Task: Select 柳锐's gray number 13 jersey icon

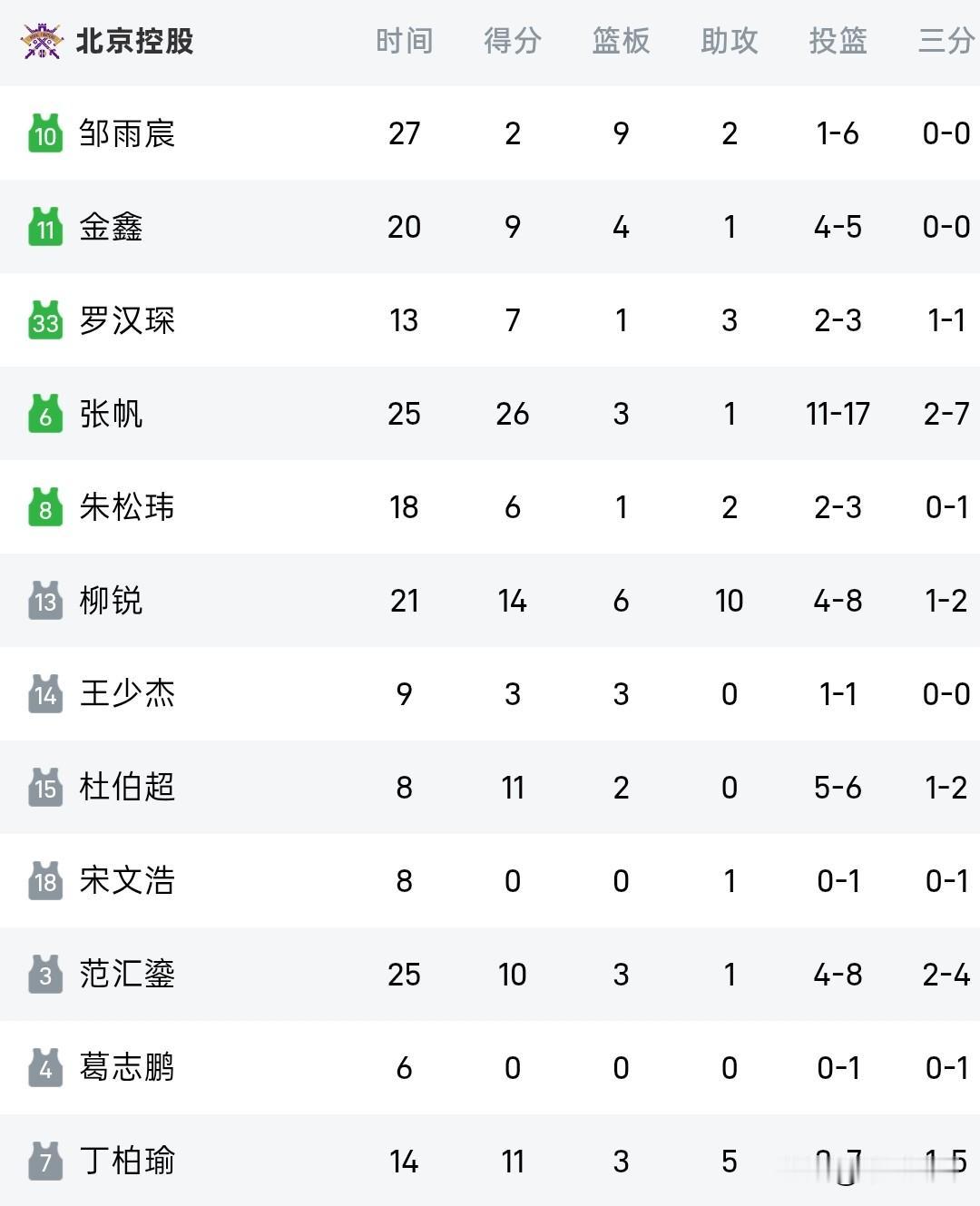Action: 45,601
